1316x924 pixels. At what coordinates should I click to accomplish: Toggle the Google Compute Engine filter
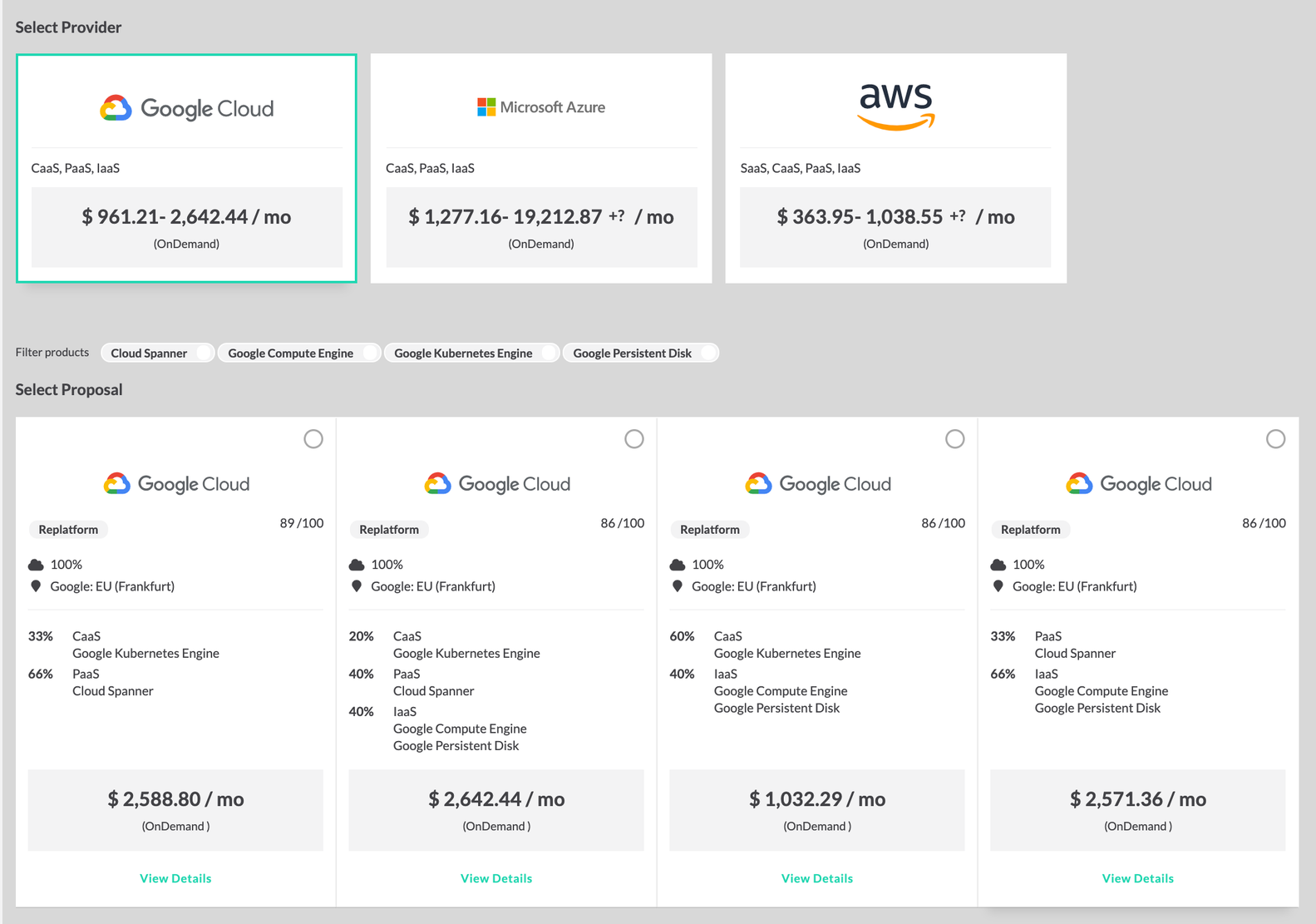(x=299, y=353)
